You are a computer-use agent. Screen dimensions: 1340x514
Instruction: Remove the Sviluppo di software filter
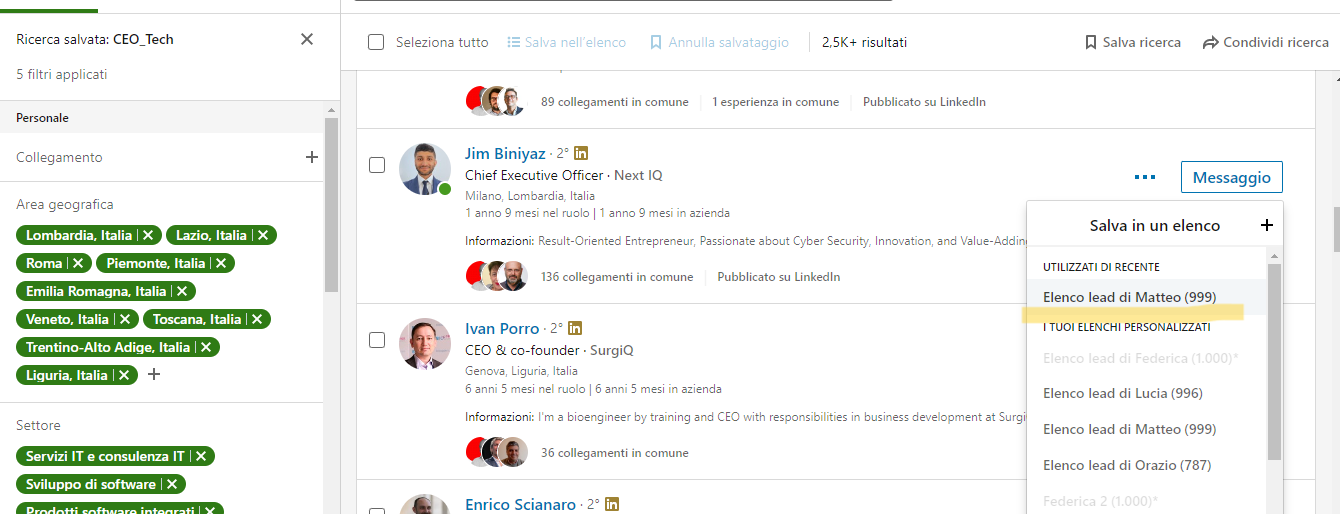click(172, 484)
